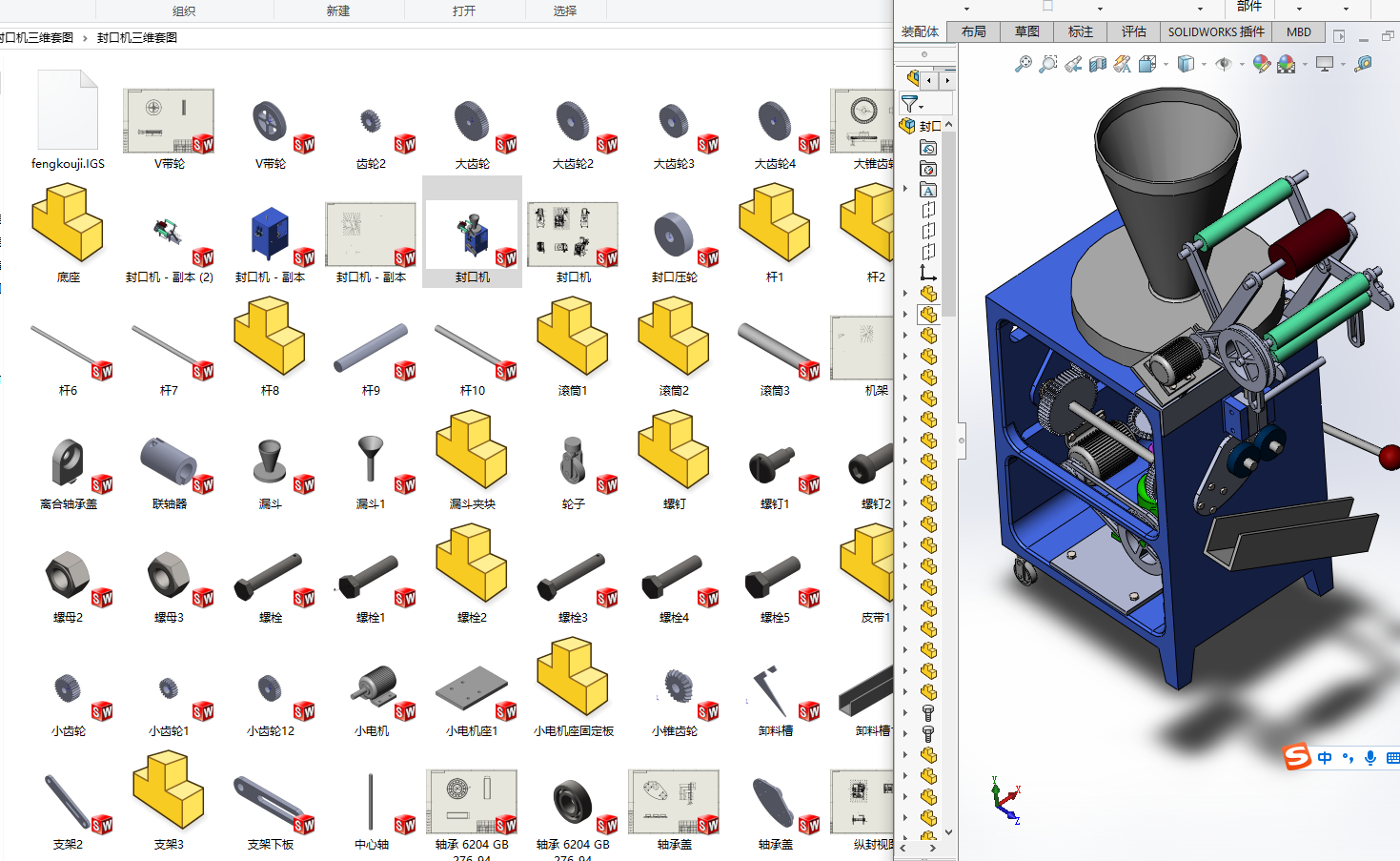
Task: Expand the highlighted component in feature tree
Action: (x=905, y=315)
